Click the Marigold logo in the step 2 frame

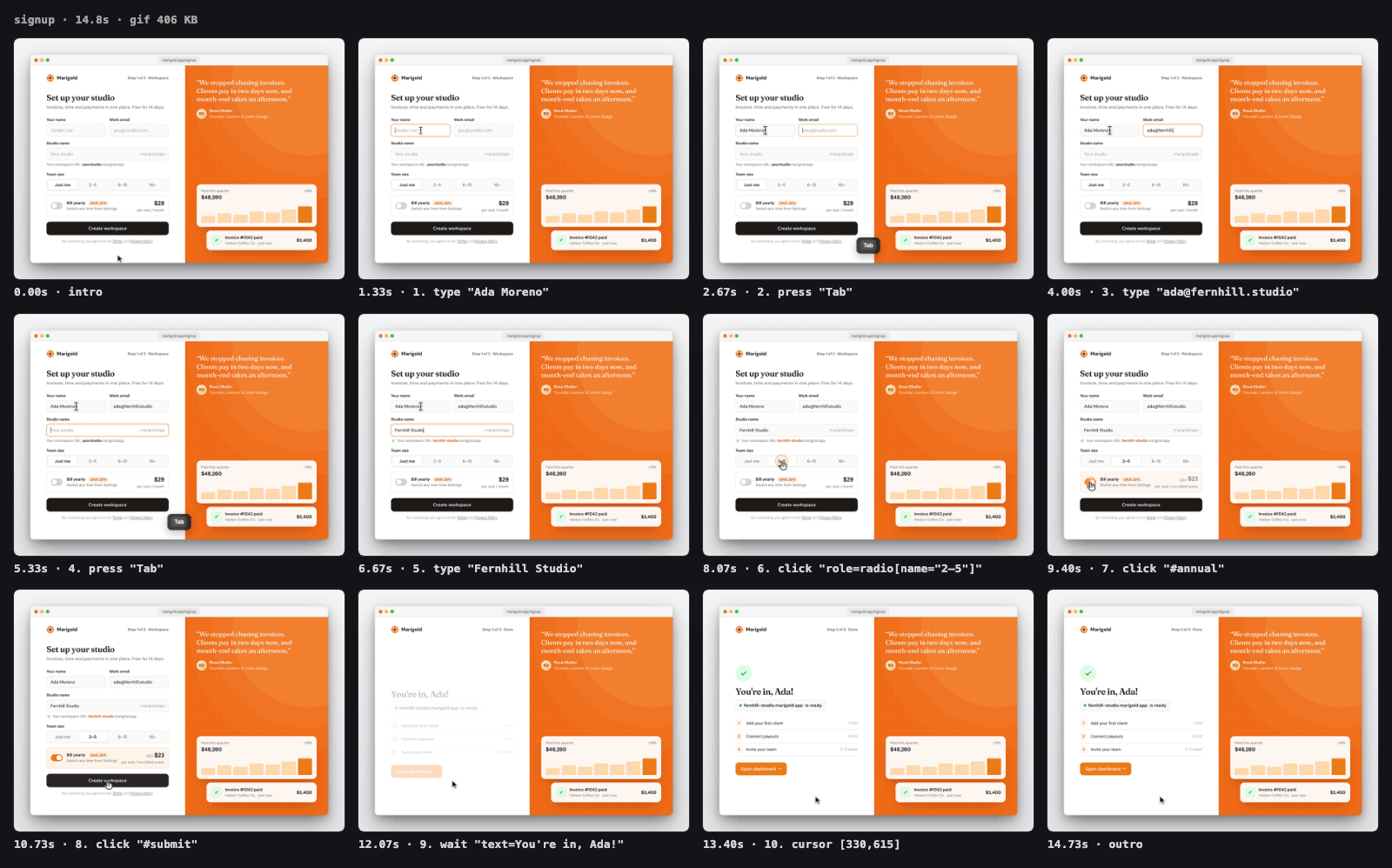coord(739,78)
